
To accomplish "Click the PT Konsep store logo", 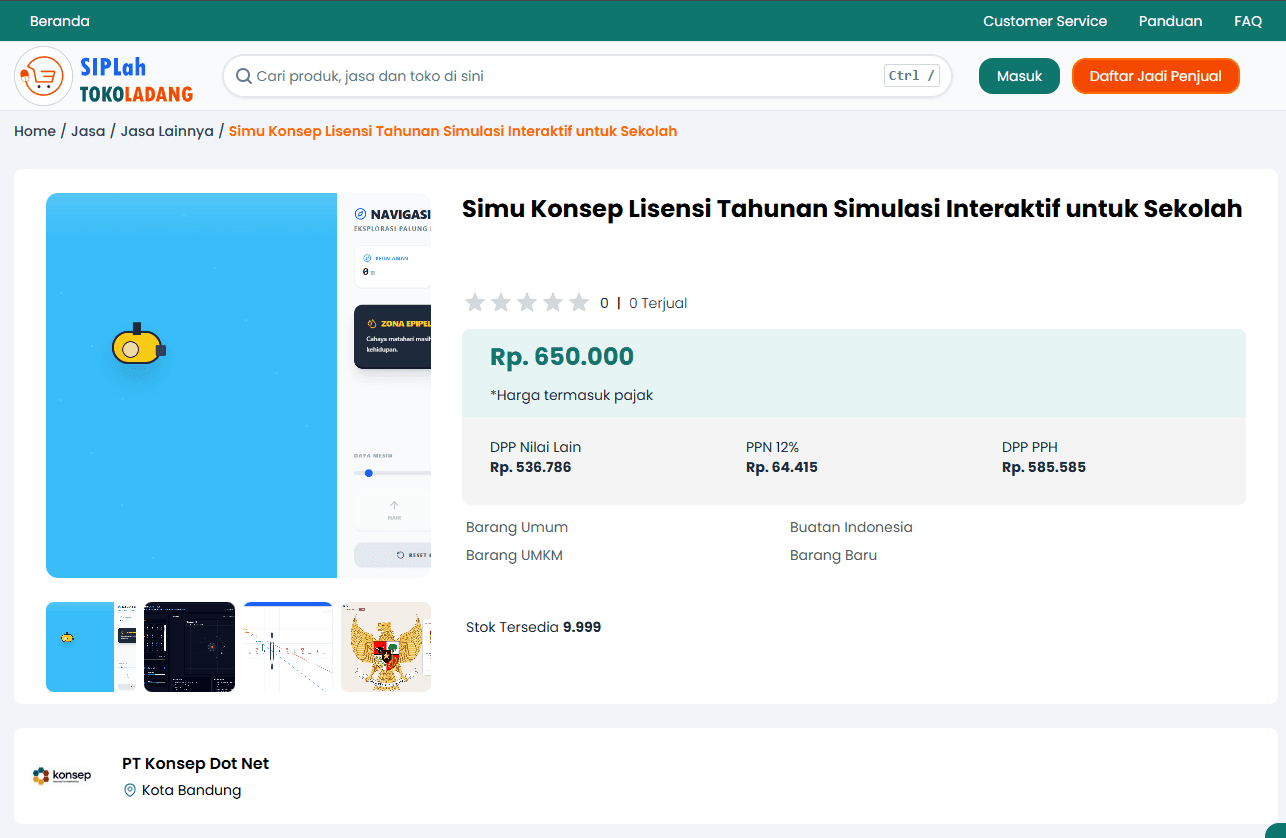I will (62, 776).
